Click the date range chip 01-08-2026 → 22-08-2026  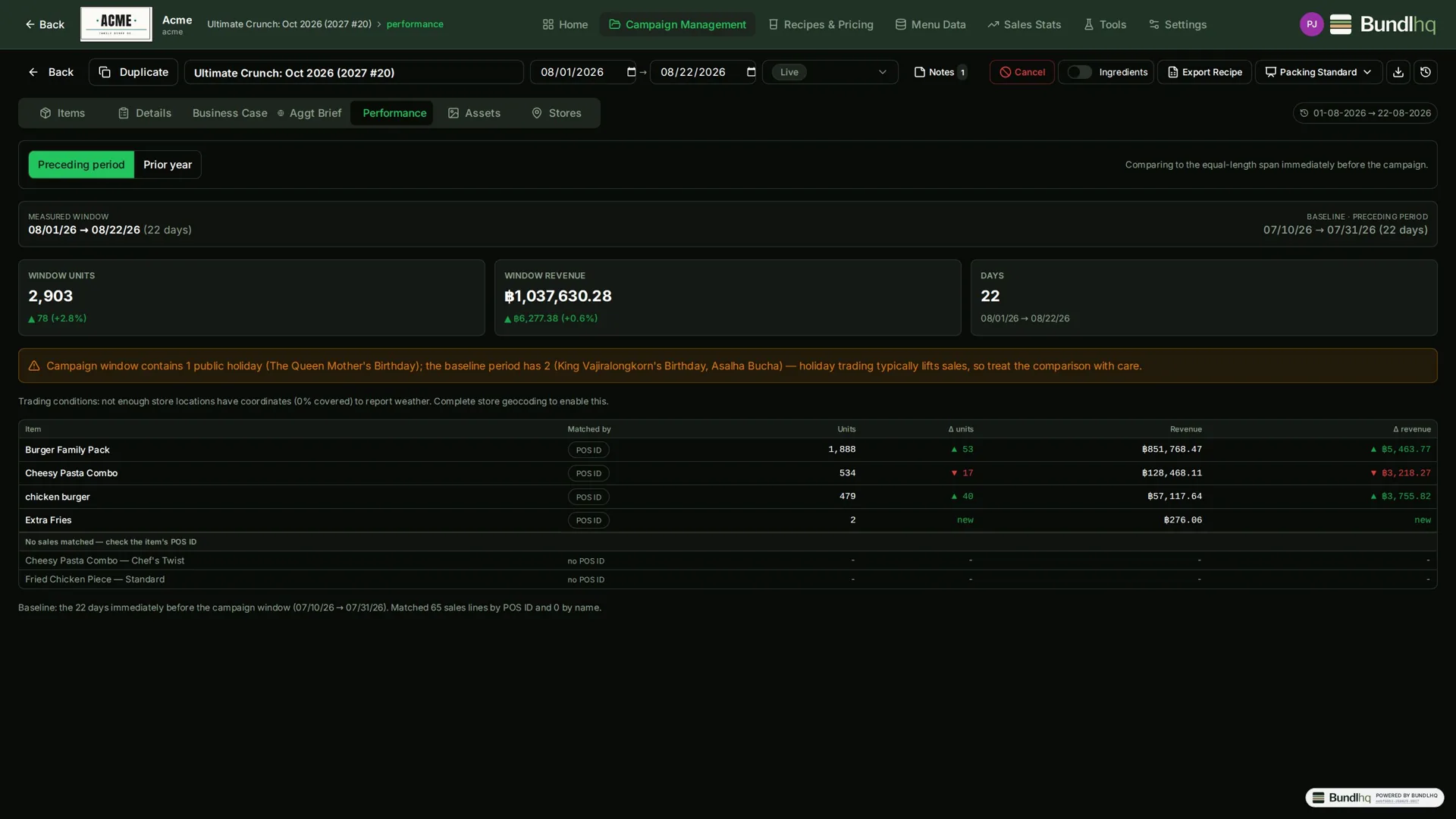[x=1365, y=113]
